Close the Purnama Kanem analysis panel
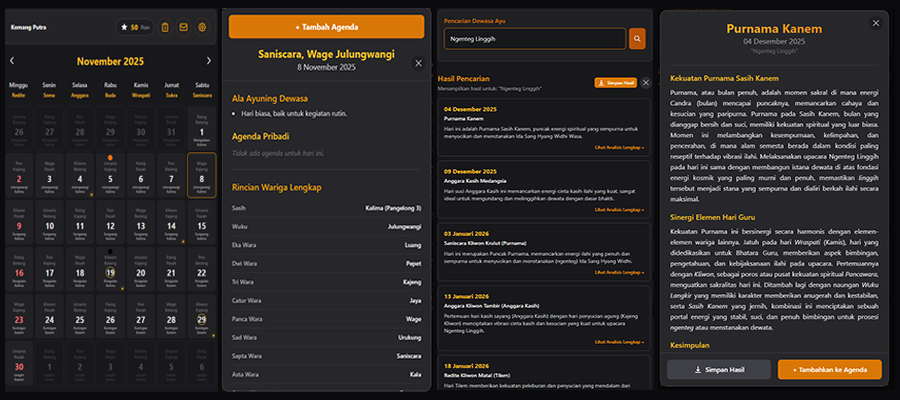The image size is (900, 400). [x=876, y=23]
